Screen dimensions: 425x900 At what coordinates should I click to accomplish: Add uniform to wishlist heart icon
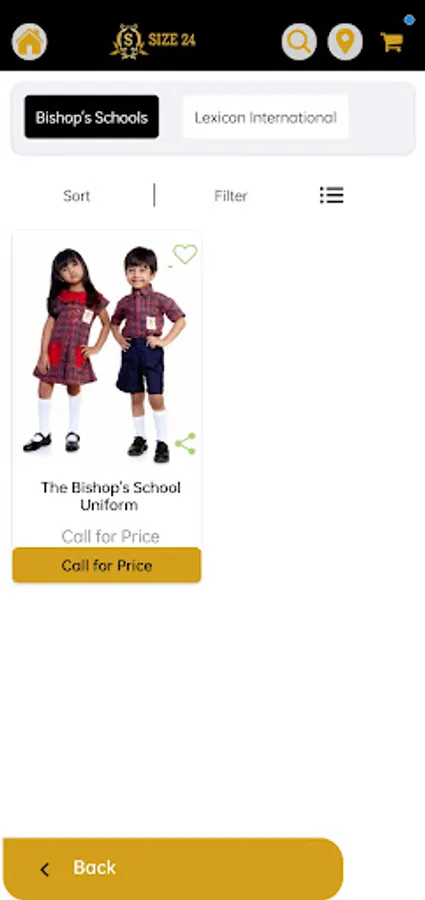(185, 254)
